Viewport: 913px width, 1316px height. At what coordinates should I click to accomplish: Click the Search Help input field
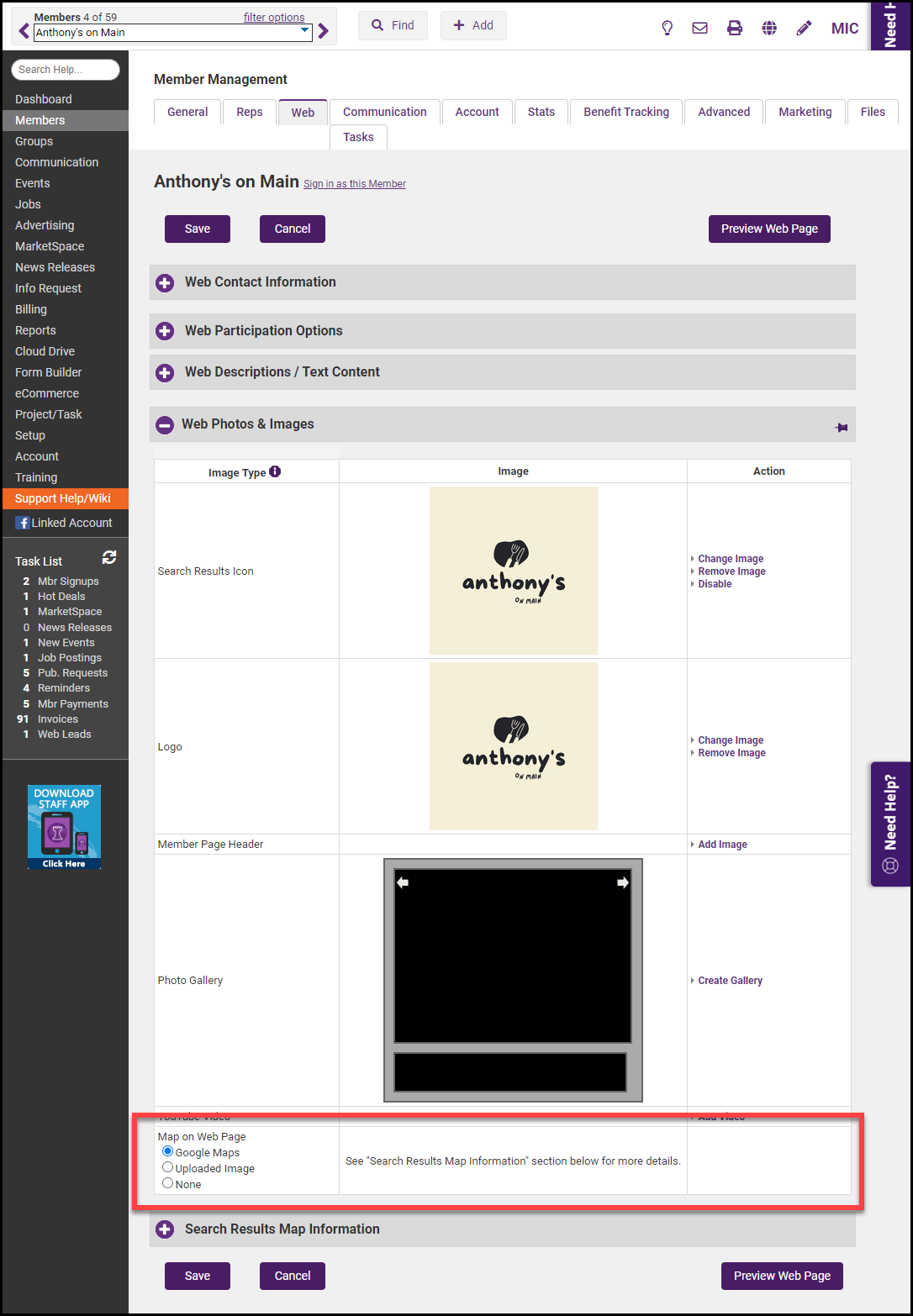(x=66, y=70)
